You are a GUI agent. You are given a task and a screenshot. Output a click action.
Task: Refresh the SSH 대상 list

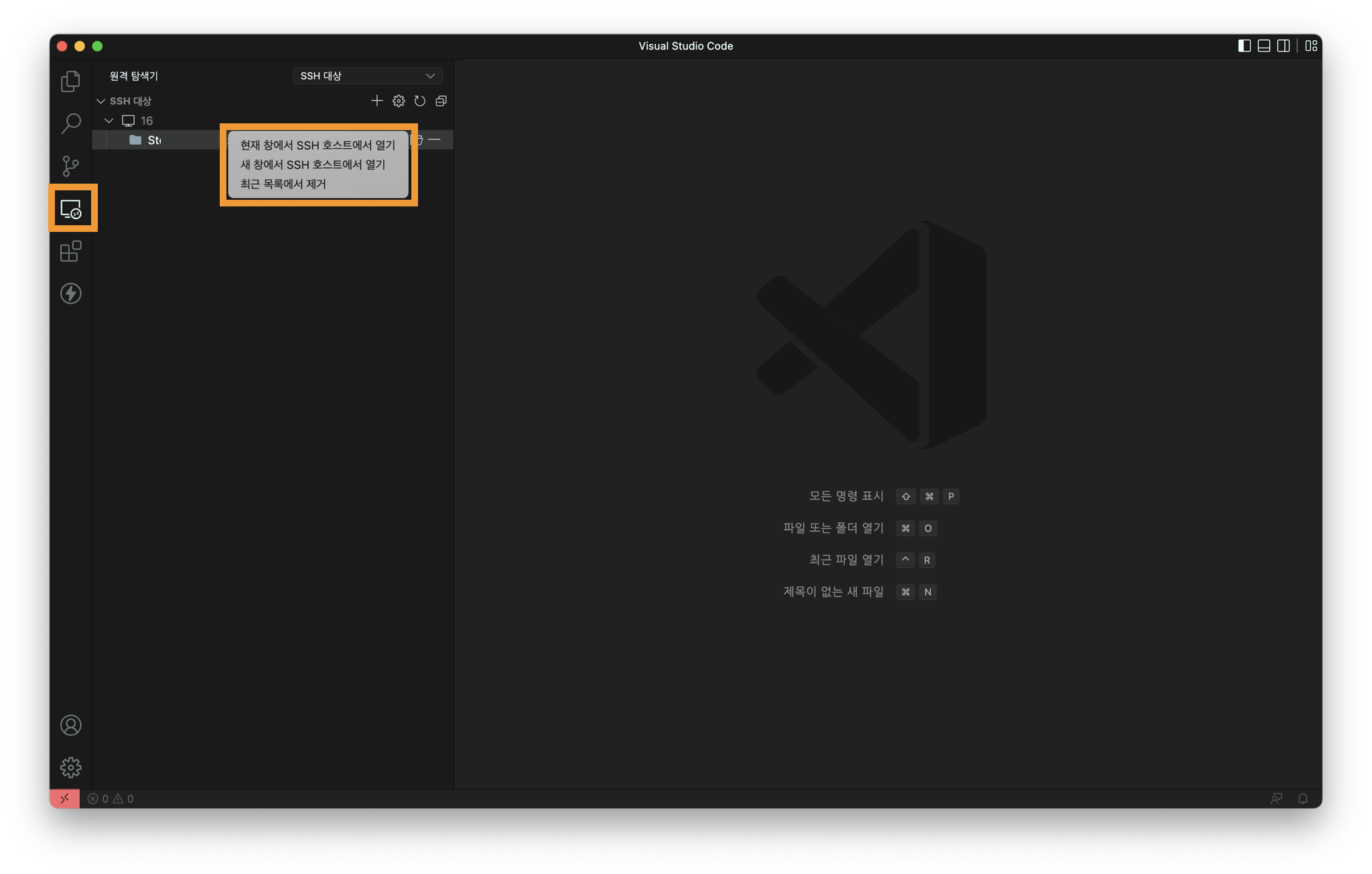pos(420,101)
